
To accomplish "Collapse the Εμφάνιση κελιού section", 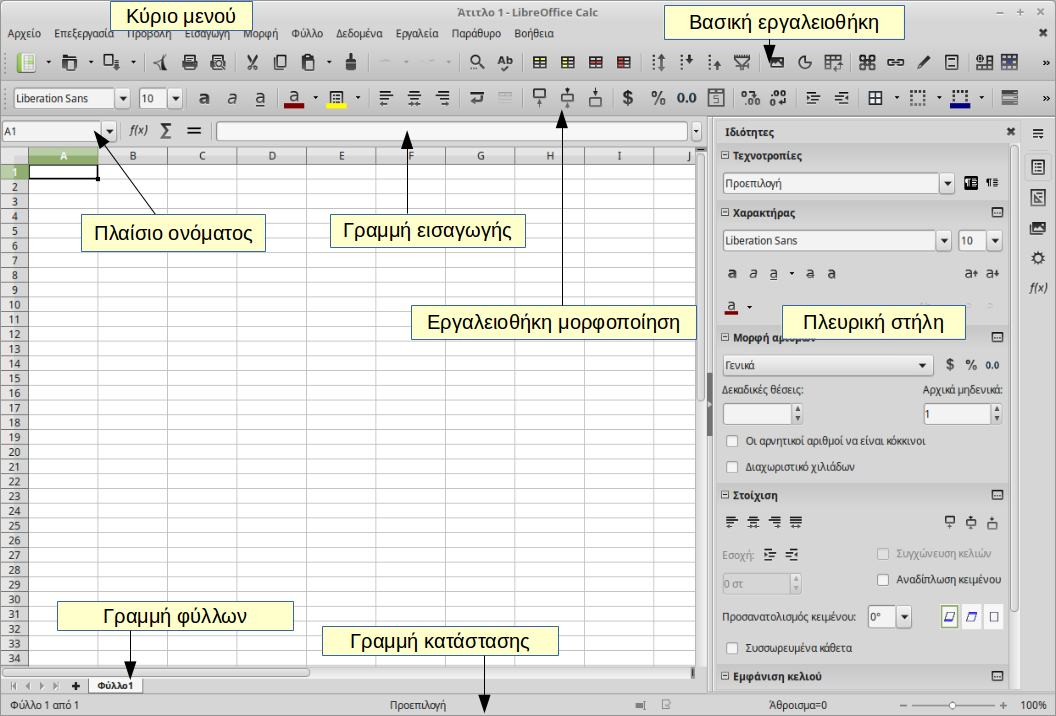I will (x=725, y=676).
